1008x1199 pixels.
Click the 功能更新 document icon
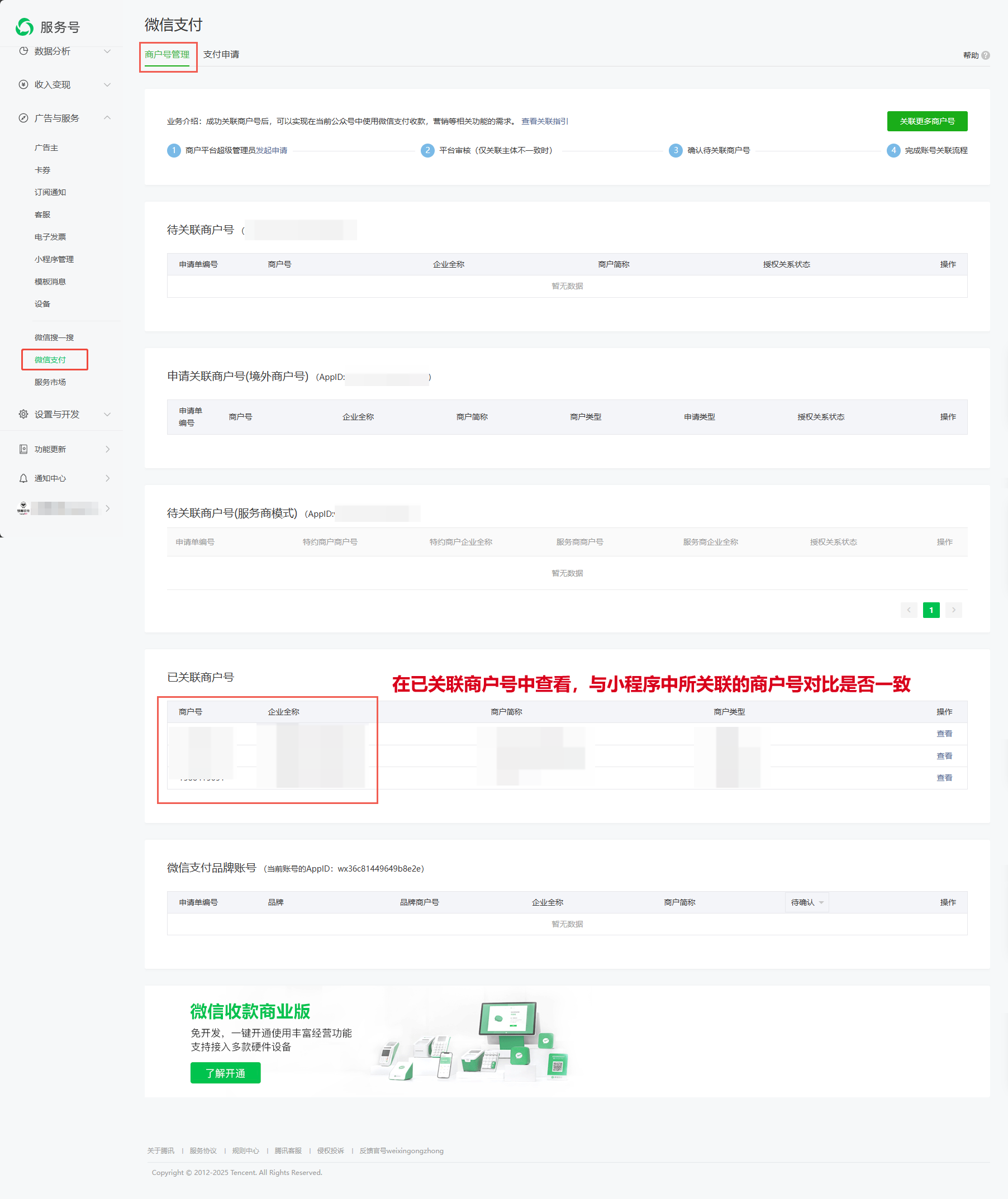coord(23,449)
